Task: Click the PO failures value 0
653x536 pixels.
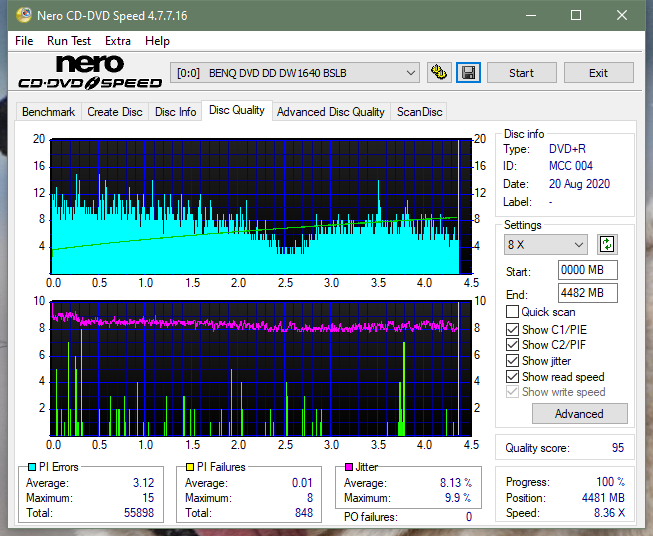Action: coord(469,517)
